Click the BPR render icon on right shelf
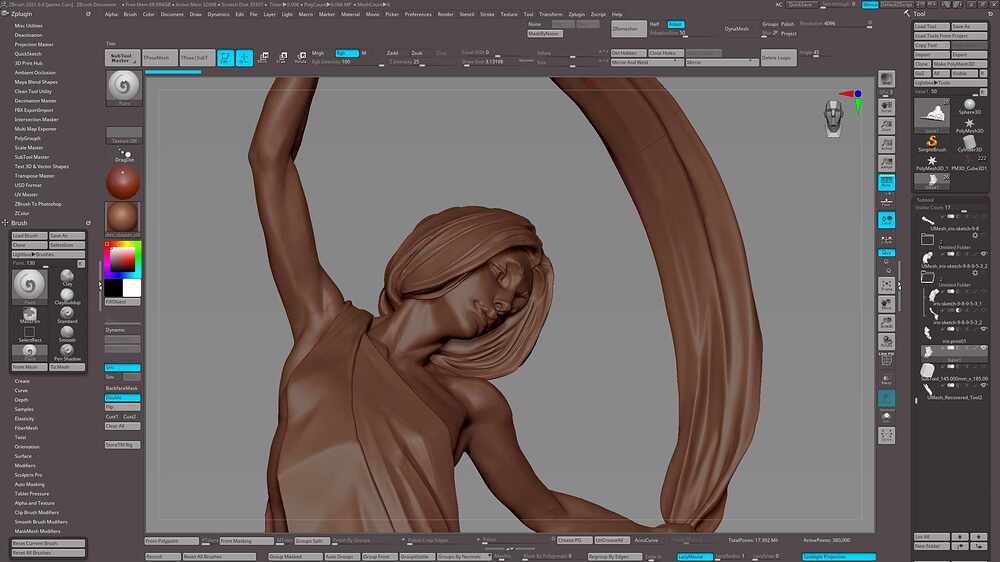 pyautogui.click(x=886, y=80)
